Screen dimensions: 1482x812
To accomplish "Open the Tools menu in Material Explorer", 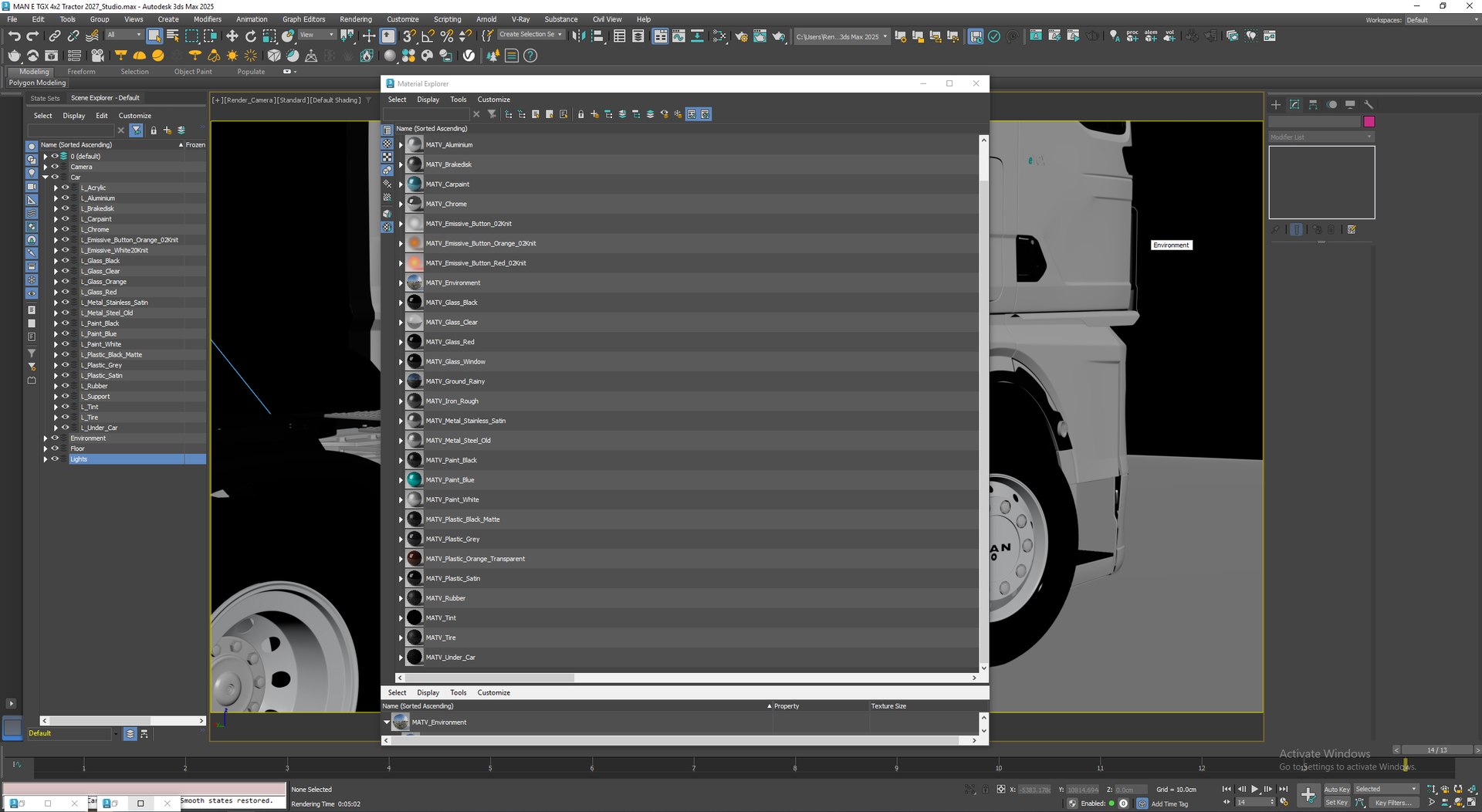I will click(458, 100).
